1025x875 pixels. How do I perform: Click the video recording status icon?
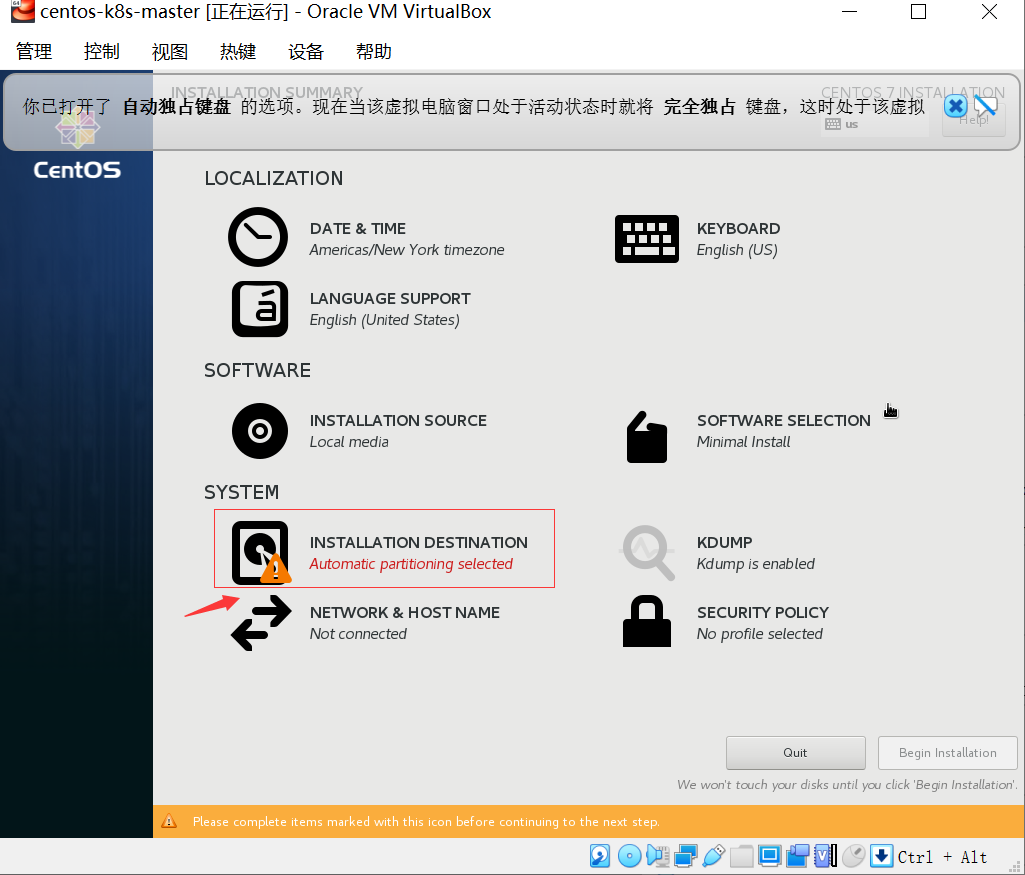click(x=798, y=856)
